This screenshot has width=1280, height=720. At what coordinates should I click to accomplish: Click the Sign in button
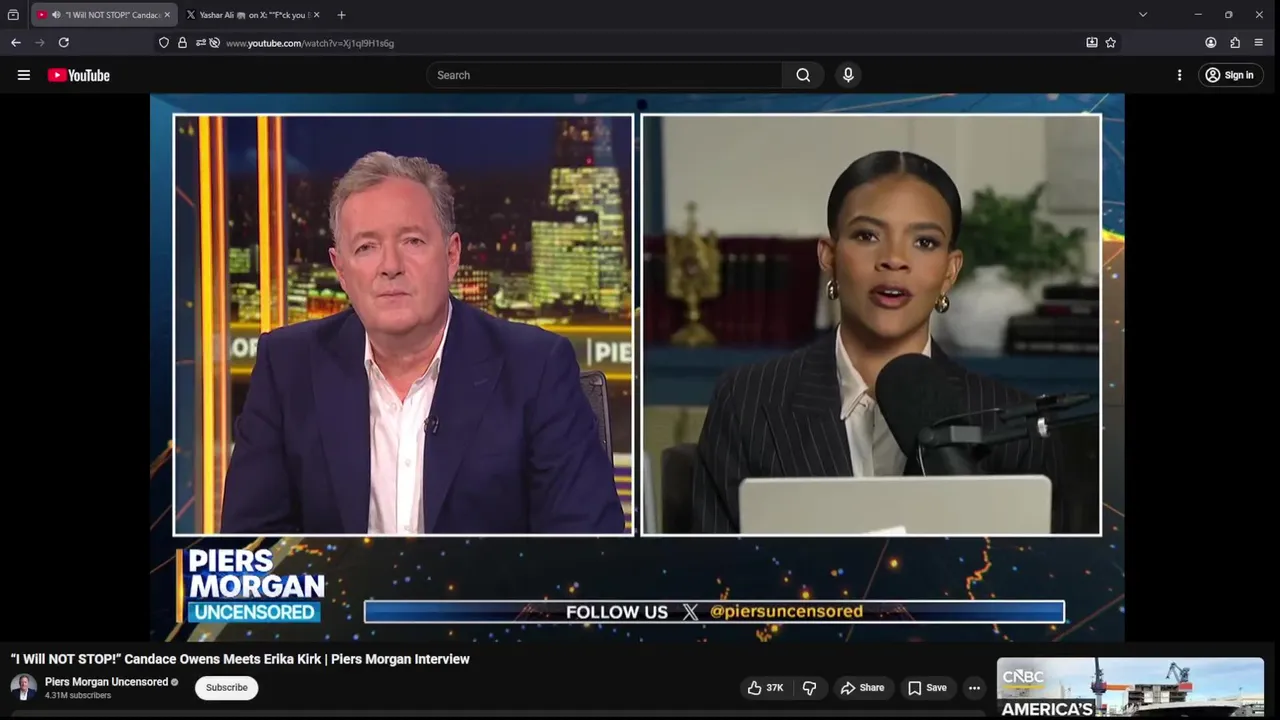tap(1230, 75)
